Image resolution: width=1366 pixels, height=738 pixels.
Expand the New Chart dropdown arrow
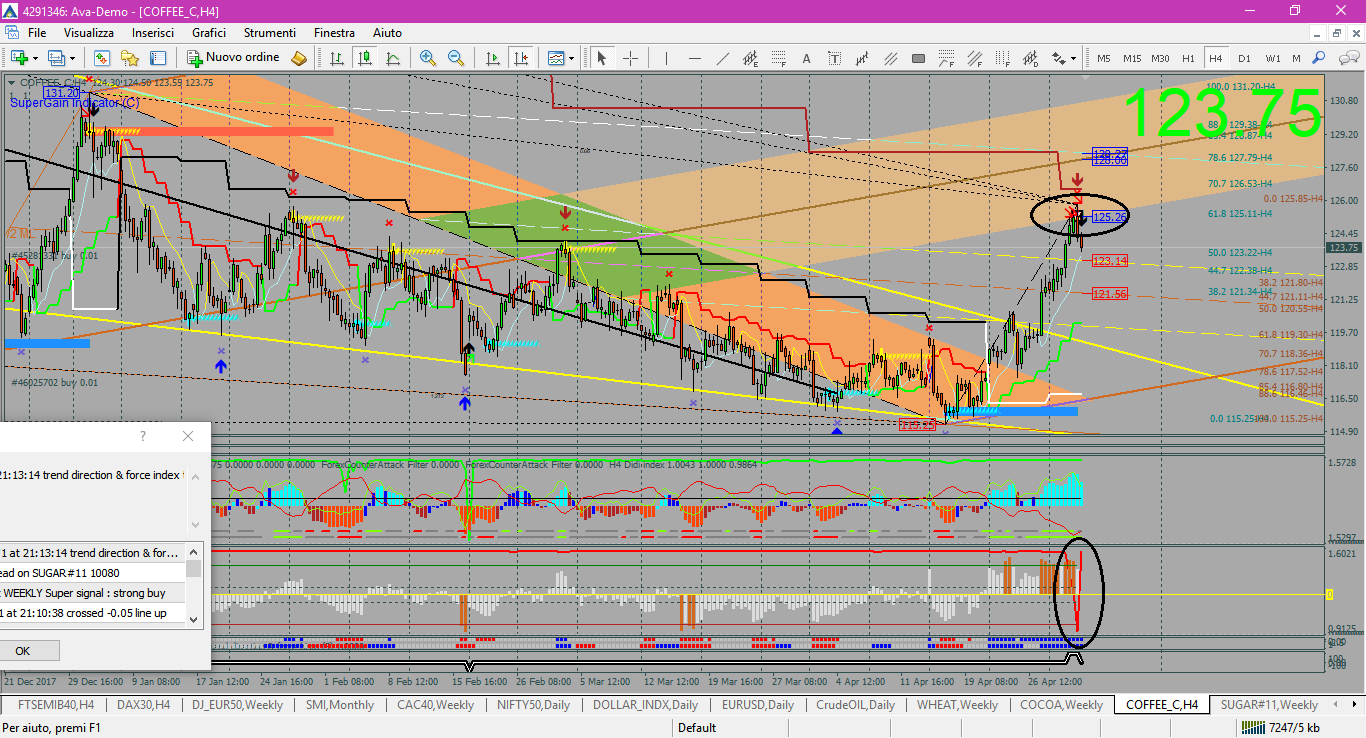click(x=35, y=58)
